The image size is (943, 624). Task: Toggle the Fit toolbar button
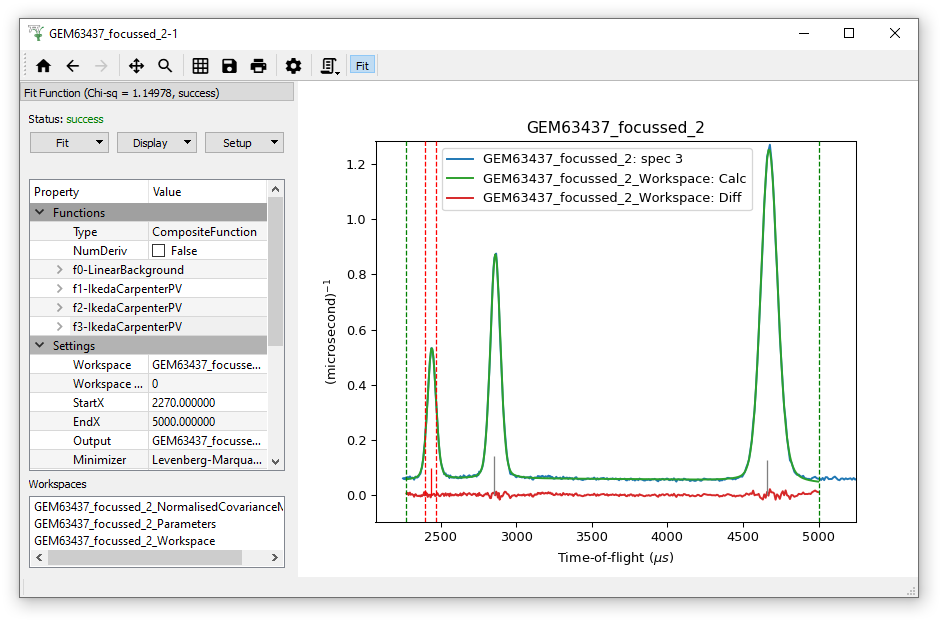362,66
